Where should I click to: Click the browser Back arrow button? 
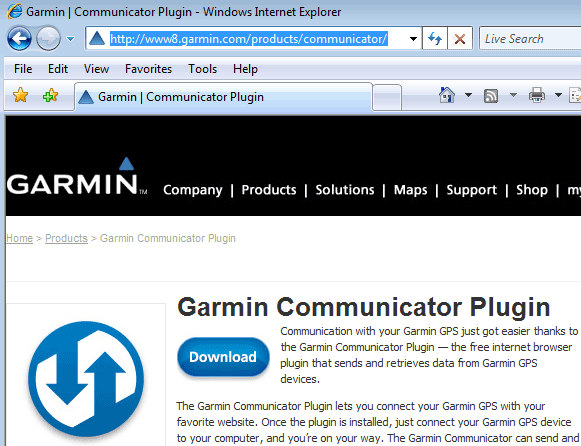[x=19, y=38]
